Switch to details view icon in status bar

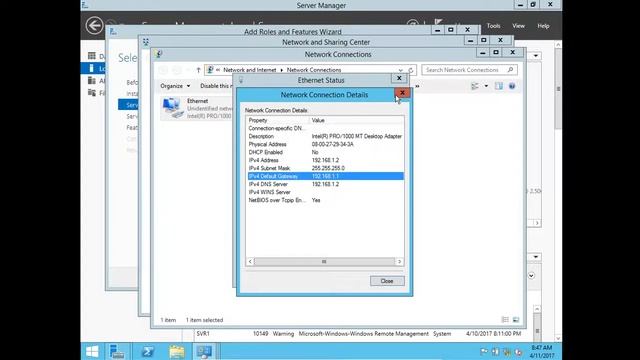505,320
